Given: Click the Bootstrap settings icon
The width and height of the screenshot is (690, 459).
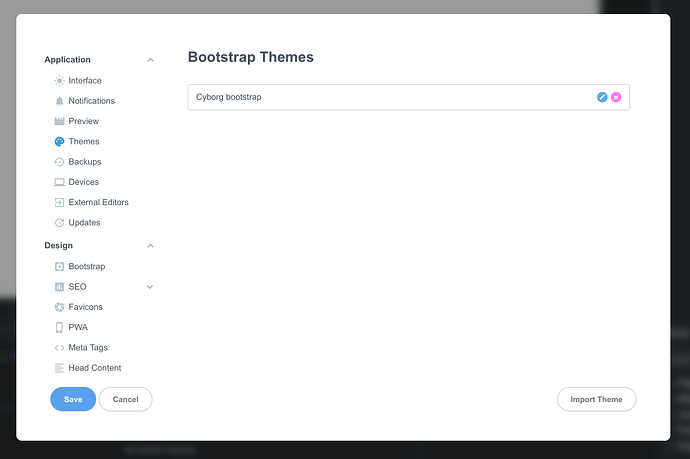Looking at the screenshot, I should click(x=59, y=266).
